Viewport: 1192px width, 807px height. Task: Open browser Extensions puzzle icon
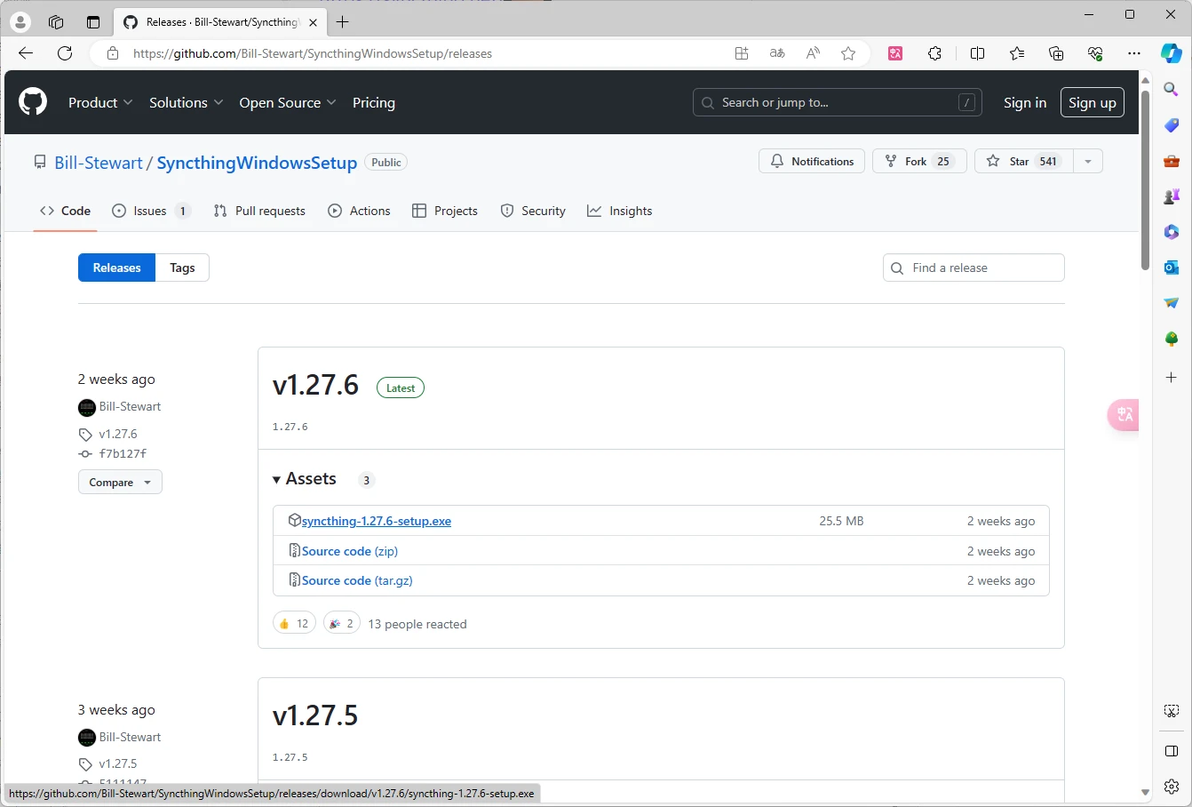934,53
